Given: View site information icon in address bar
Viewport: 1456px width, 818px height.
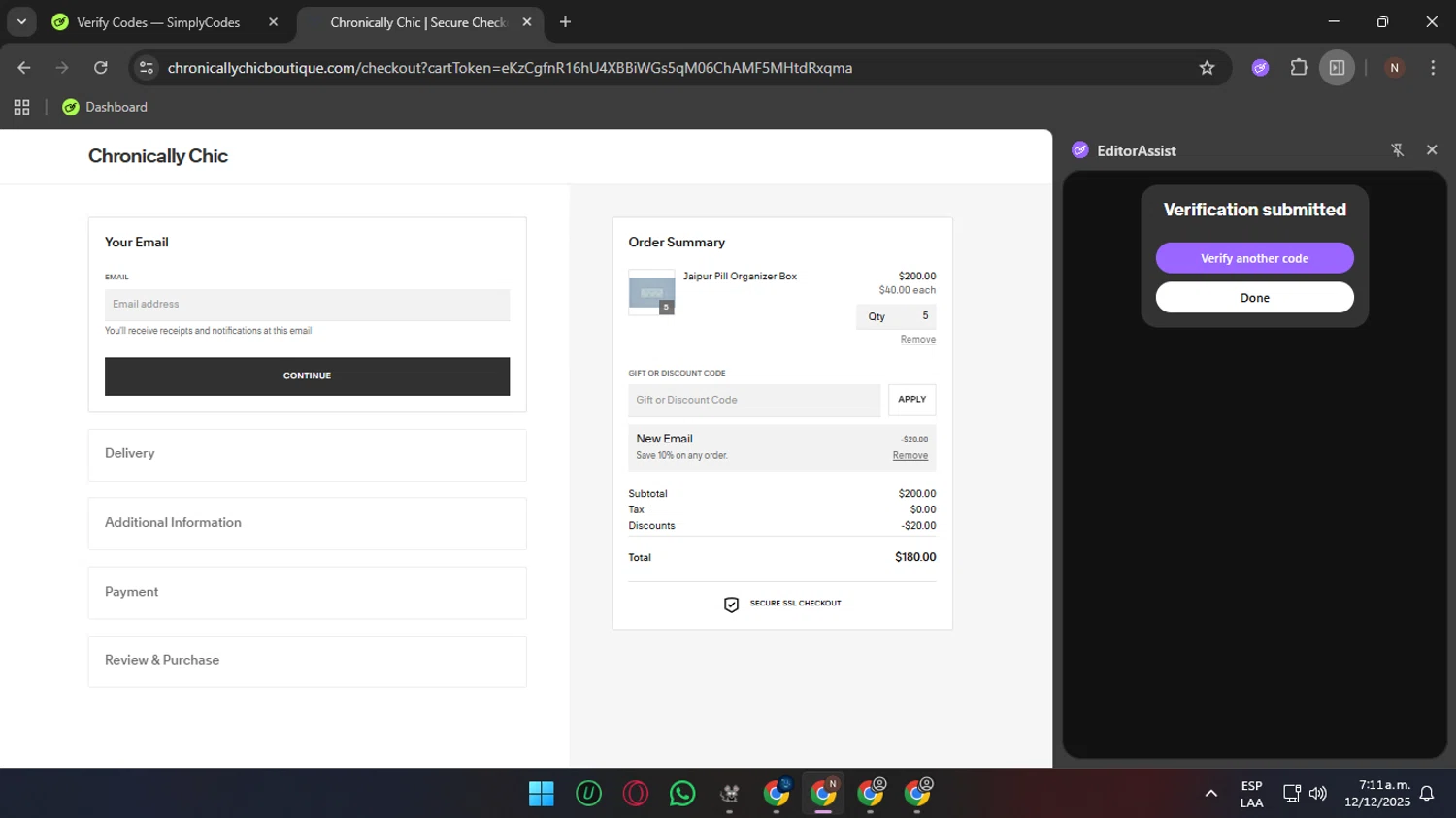Looking at the screenshot, I should (147, 68).
